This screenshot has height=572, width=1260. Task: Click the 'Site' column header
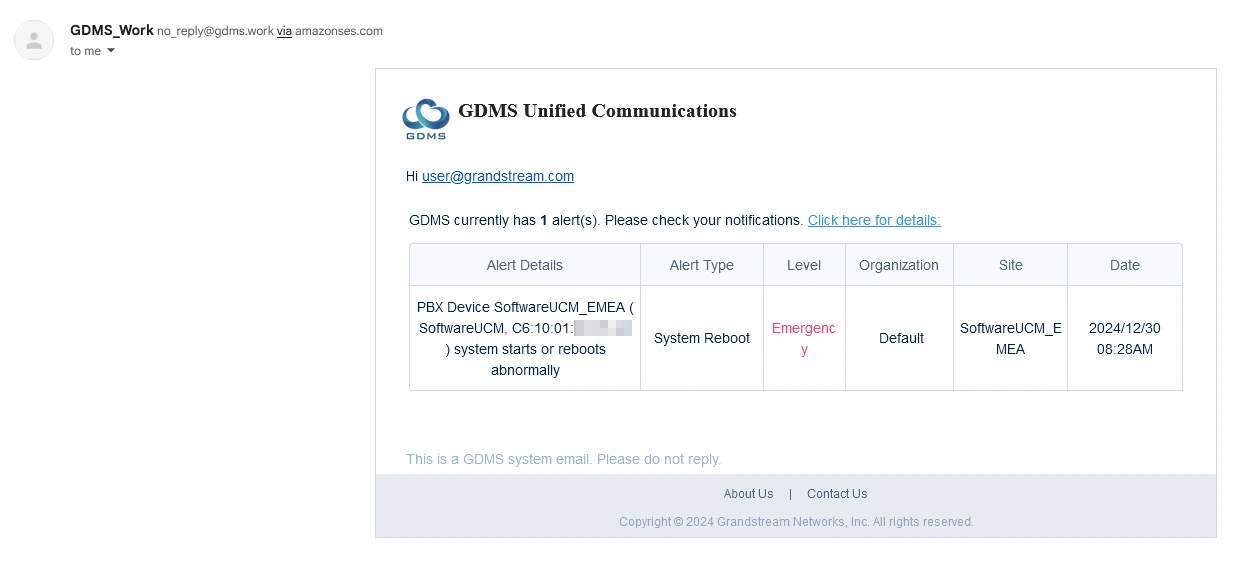(x=1011, y=265)
